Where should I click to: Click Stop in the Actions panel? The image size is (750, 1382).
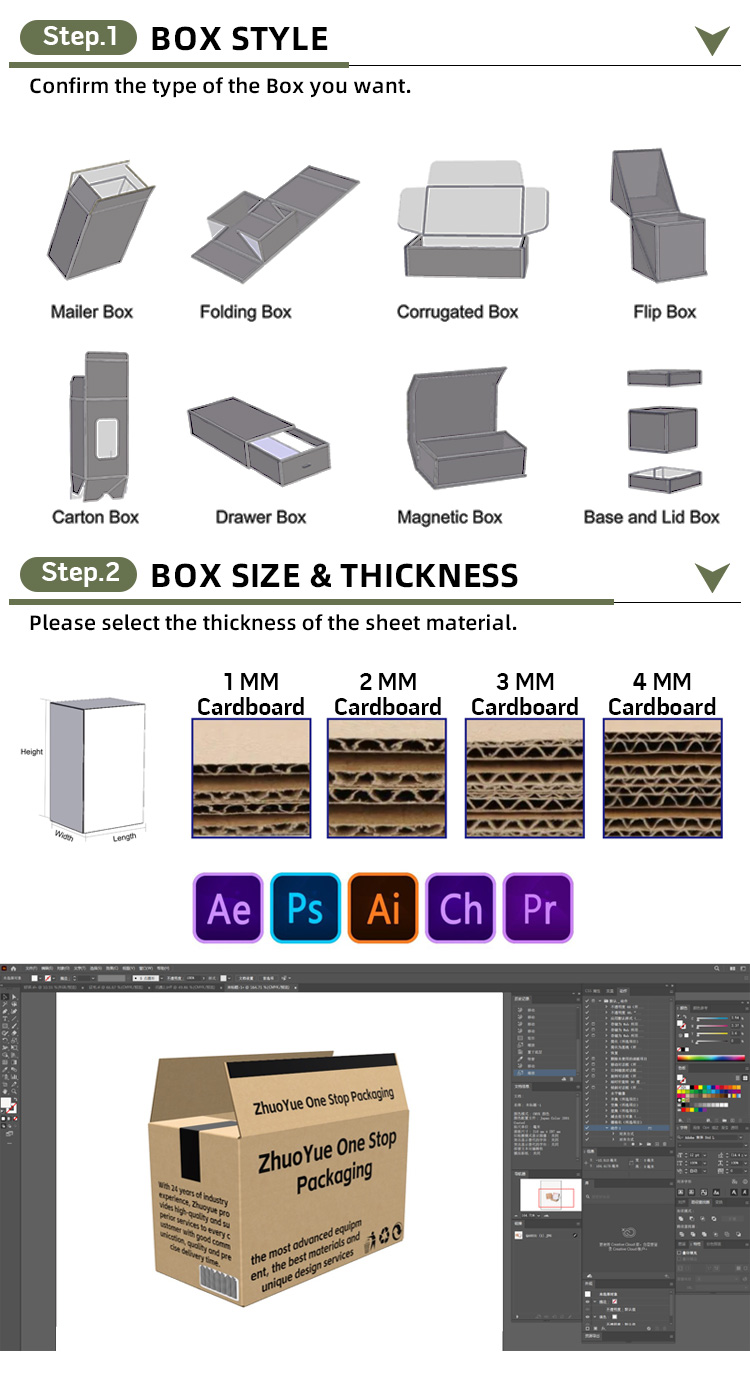pos(625,1144)
